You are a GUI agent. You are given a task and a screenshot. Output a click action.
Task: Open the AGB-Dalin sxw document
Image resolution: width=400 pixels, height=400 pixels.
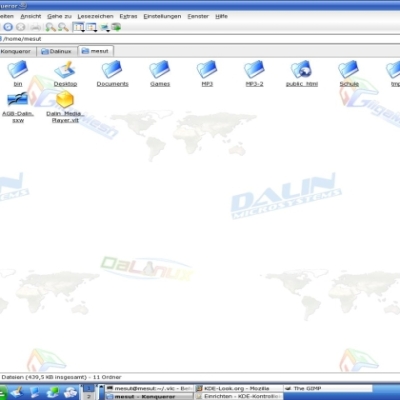pos(18,107)
